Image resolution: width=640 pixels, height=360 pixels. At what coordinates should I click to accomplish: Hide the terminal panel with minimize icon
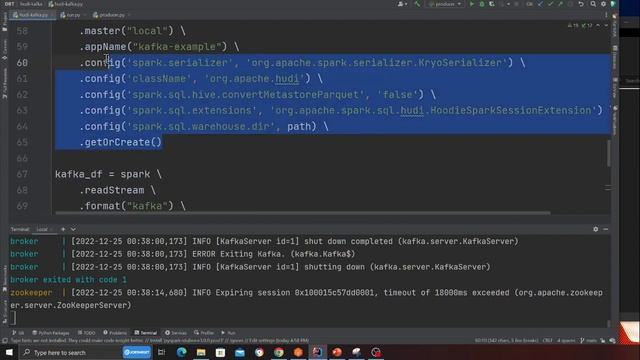[606, 229]
